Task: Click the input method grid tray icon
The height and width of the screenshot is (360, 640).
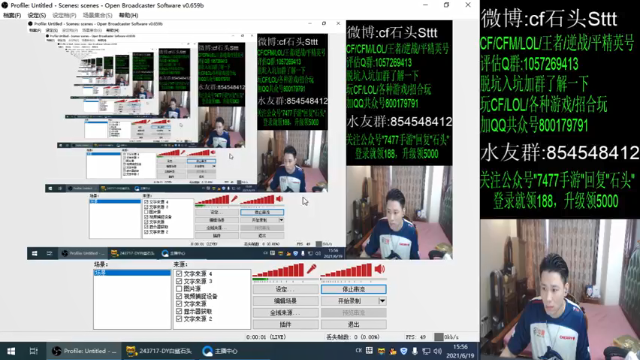Action: pyautogui.click(x=369, y=351)
